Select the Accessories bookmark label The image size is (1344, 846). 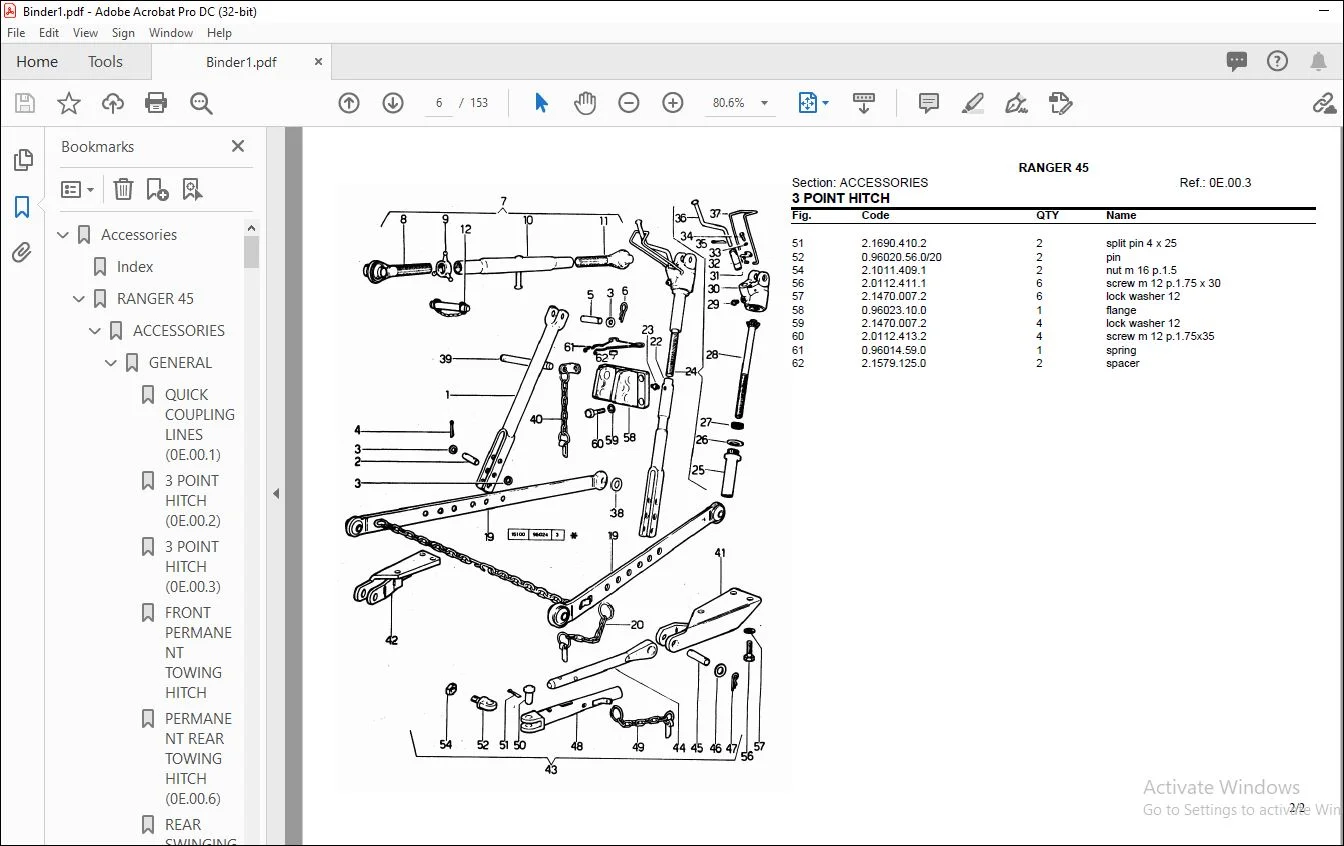(x=139, y=235)
